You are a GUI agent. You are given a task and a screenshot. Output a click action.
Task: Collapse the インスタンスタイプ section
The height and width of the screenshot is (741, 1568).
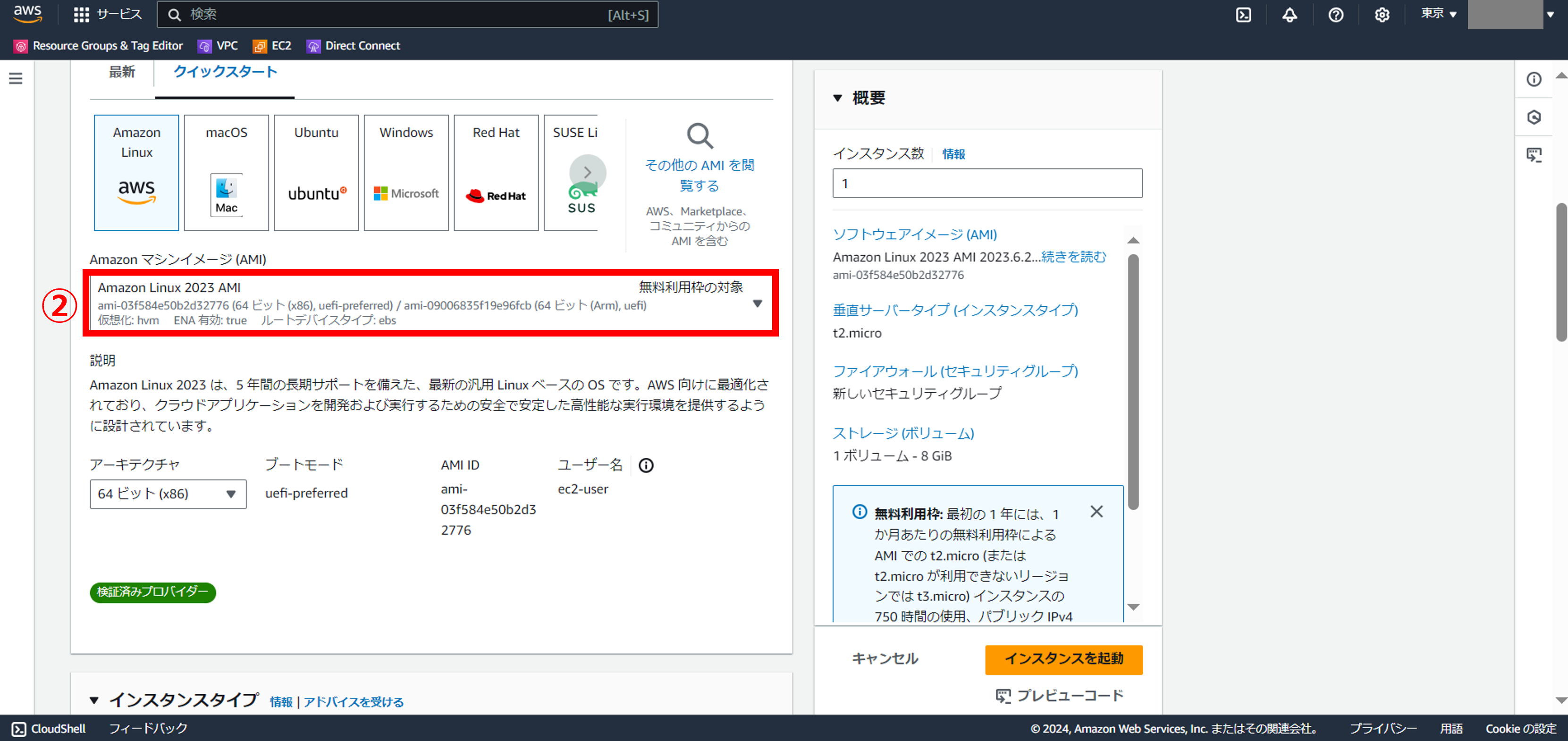(x=94, y=700)
